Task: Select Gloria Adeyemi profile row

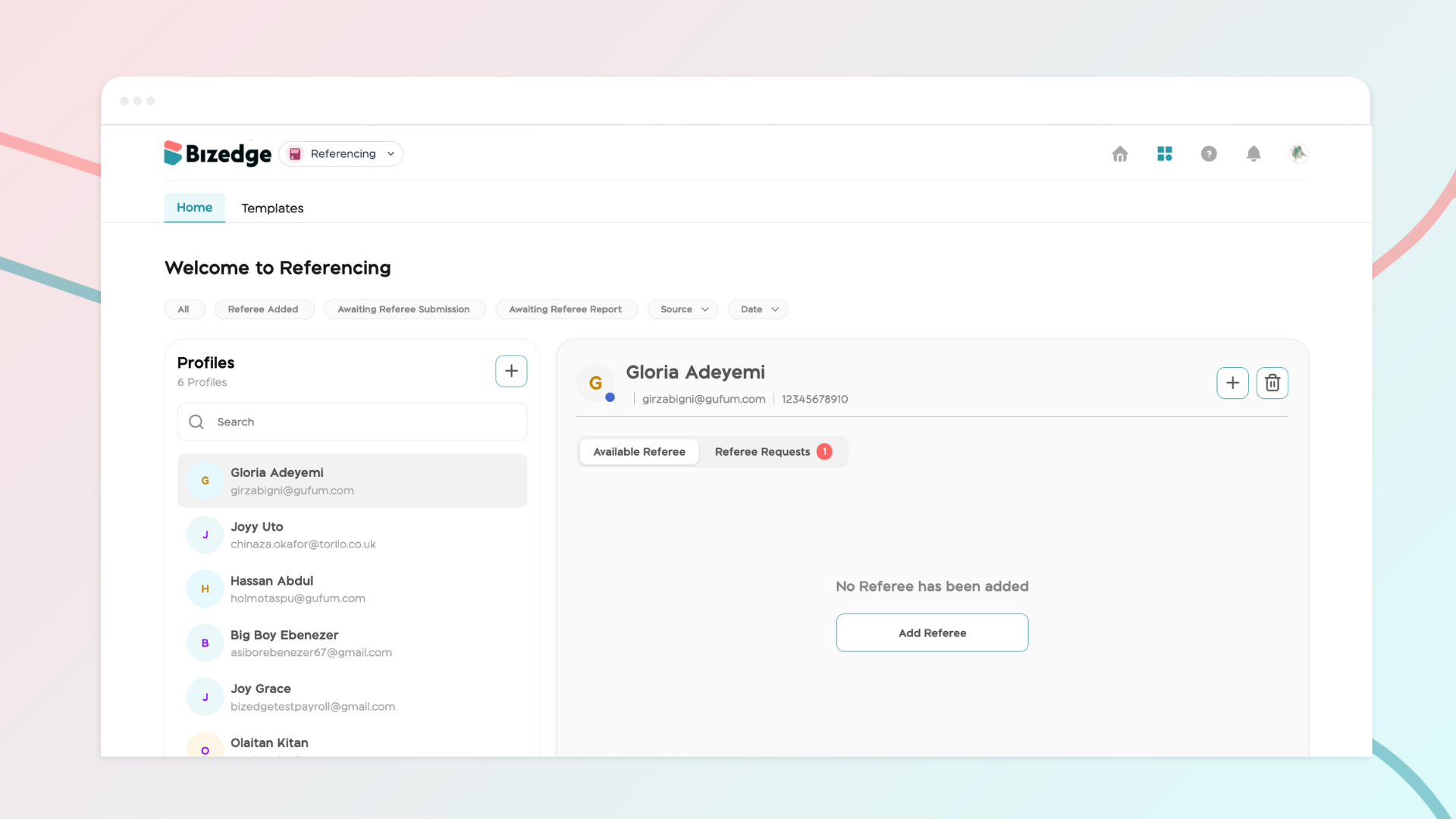Action: (352, 481)
